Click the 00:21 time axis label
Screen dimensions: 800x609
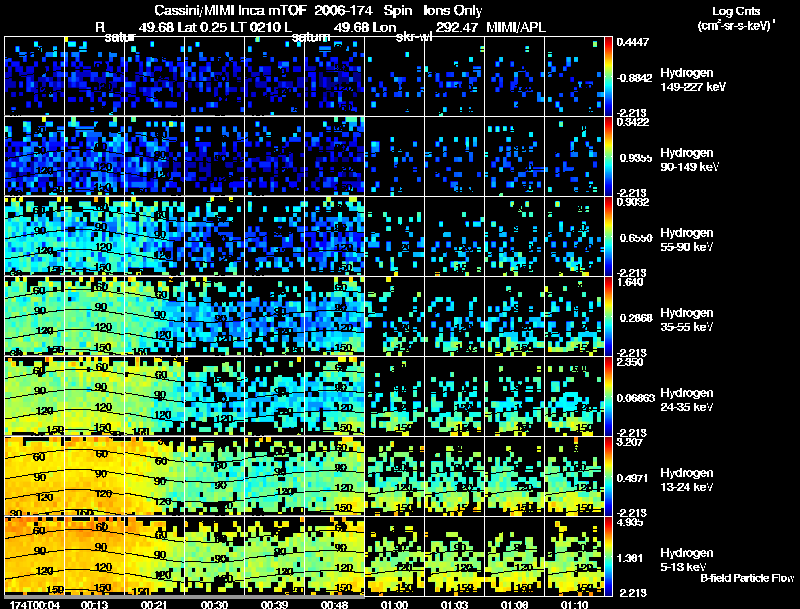tap(154, 604)
